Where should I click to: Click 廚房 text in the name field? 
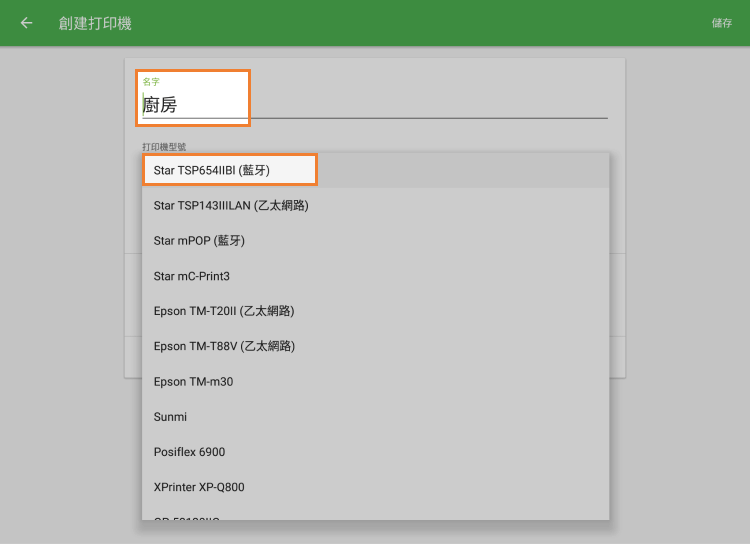click(160, 105)
